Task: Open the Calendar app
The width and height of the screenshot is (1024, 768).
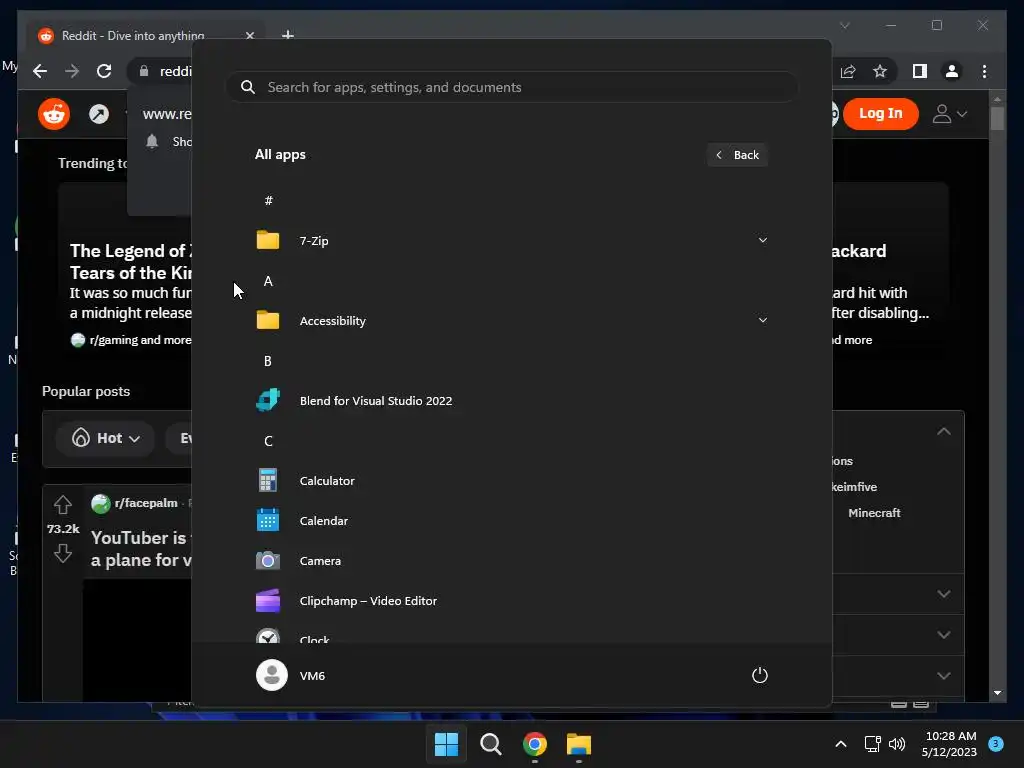Action: coord(511,520)
